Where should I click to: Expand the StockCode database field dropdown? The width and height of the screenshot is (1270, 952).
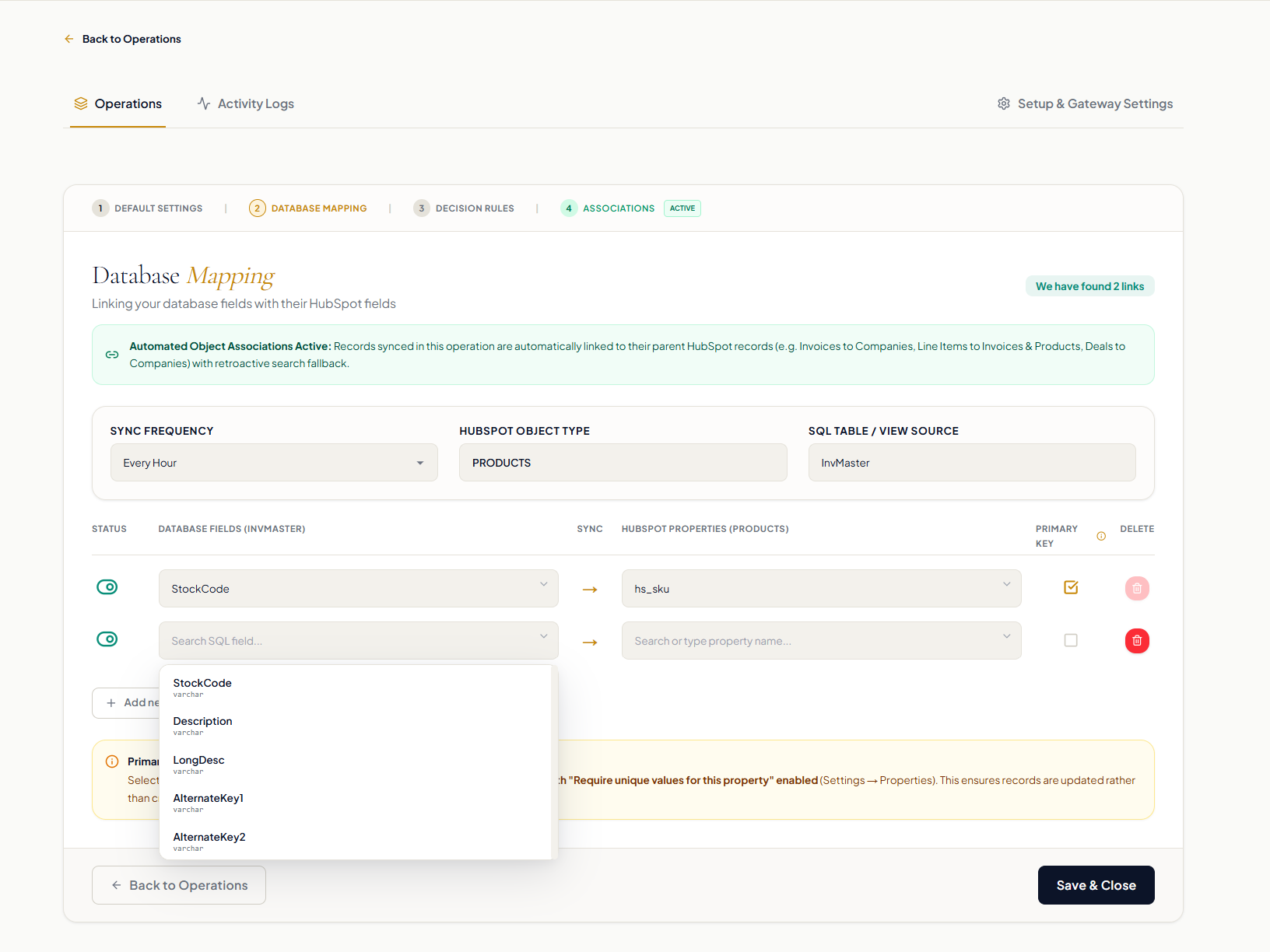click(359, 589)
